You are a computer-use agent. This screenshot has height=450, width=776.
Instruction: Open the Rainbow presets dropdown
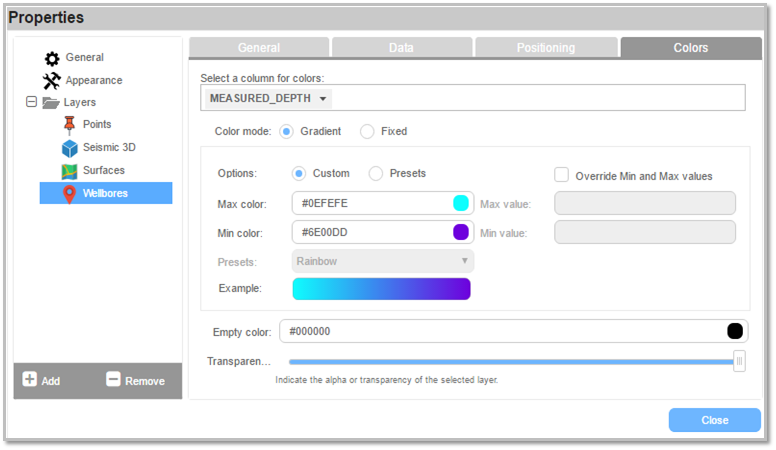point(383,261)
